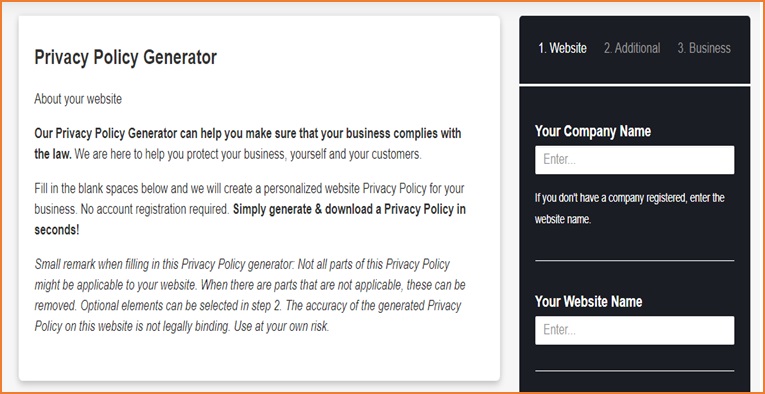Select the "1. Website" step tab
765x394 pixels.
[x=562, y=48]
